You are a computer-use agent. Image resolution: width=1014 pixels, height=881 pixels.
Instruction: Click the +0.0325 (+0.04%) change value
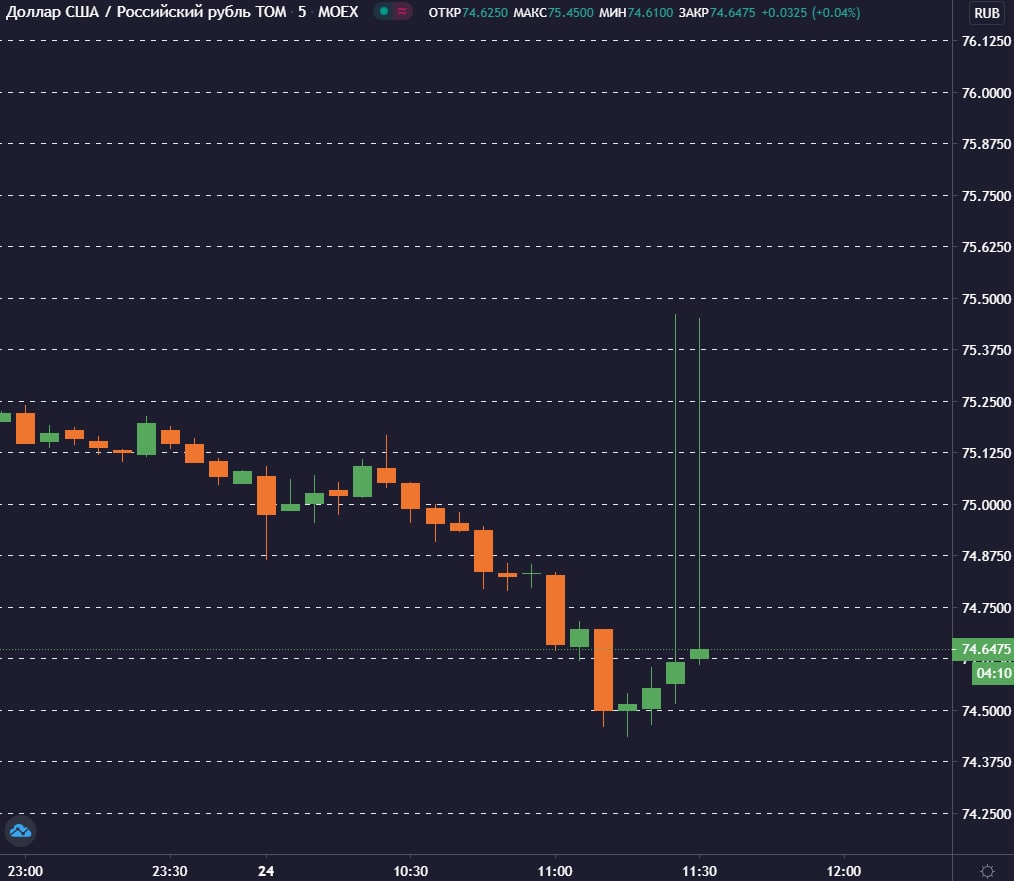coord(811,13)
